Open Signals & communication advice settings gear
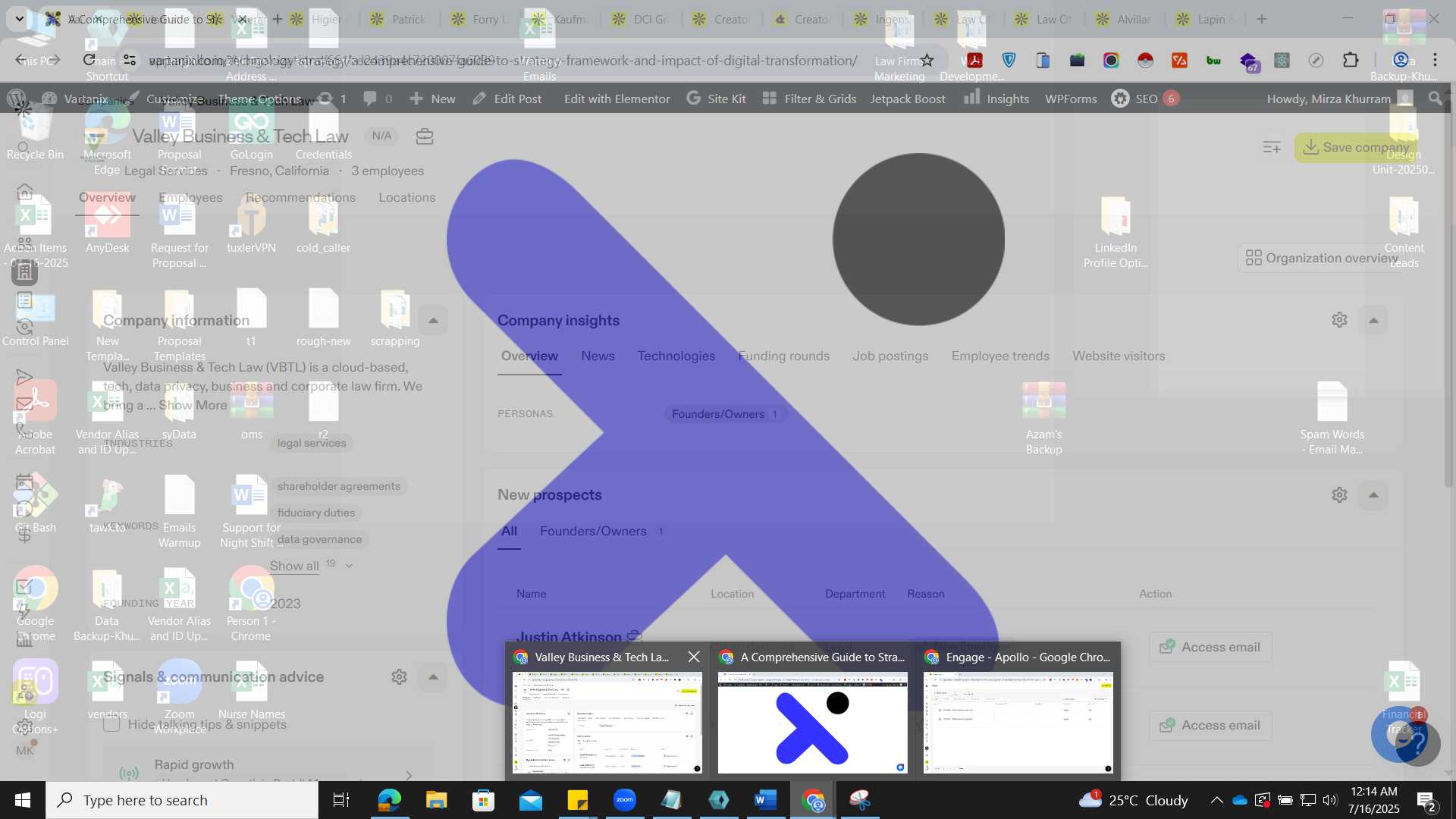The image size is (1456, 819). tap(399, 677)
